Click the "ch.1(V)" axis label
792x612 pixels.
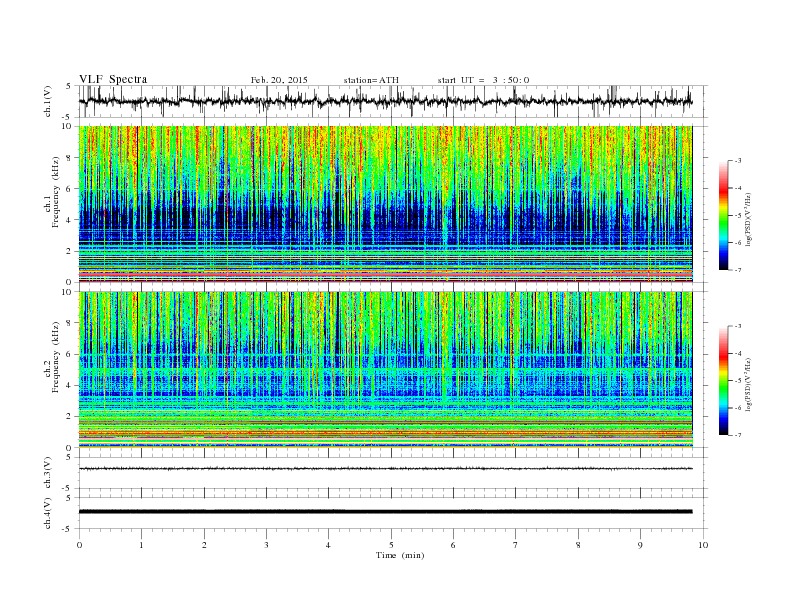(48, 101)
